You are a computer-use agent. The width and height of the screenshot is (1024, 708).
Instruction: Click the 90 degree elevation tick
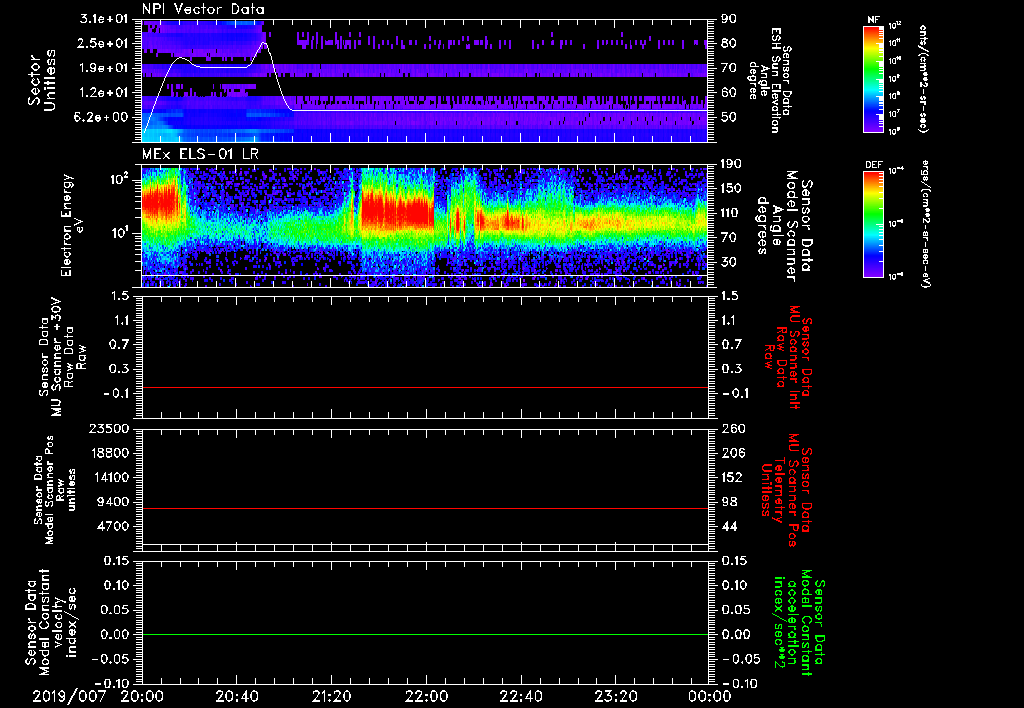pos(728,19)
